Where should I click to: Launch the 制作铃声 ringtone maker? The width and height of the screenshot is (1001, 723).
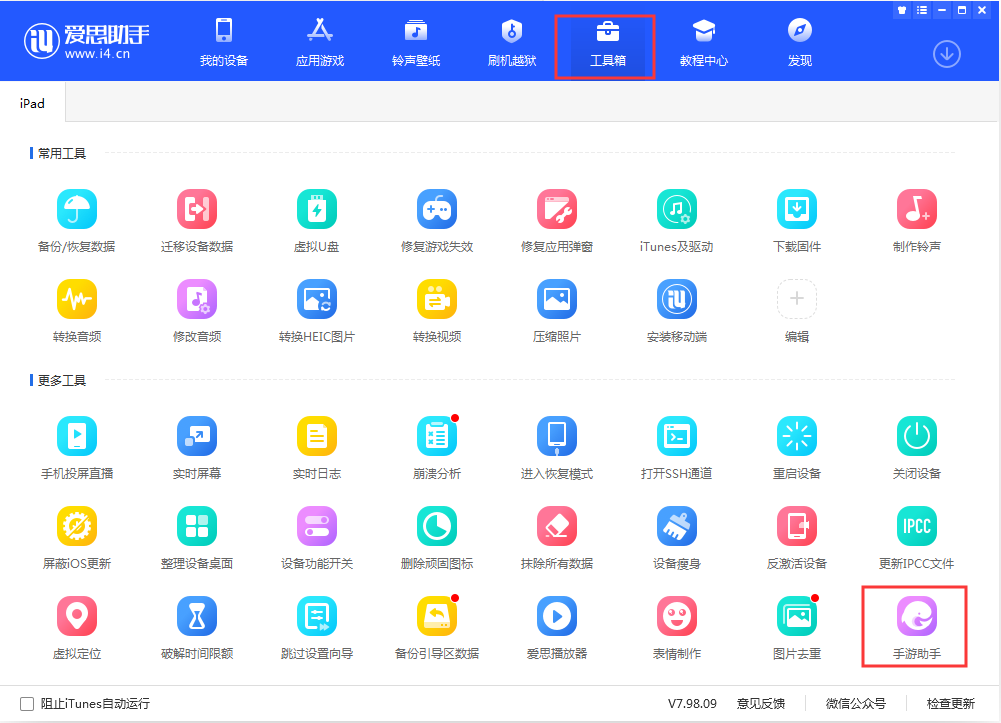tap(917, 218)
